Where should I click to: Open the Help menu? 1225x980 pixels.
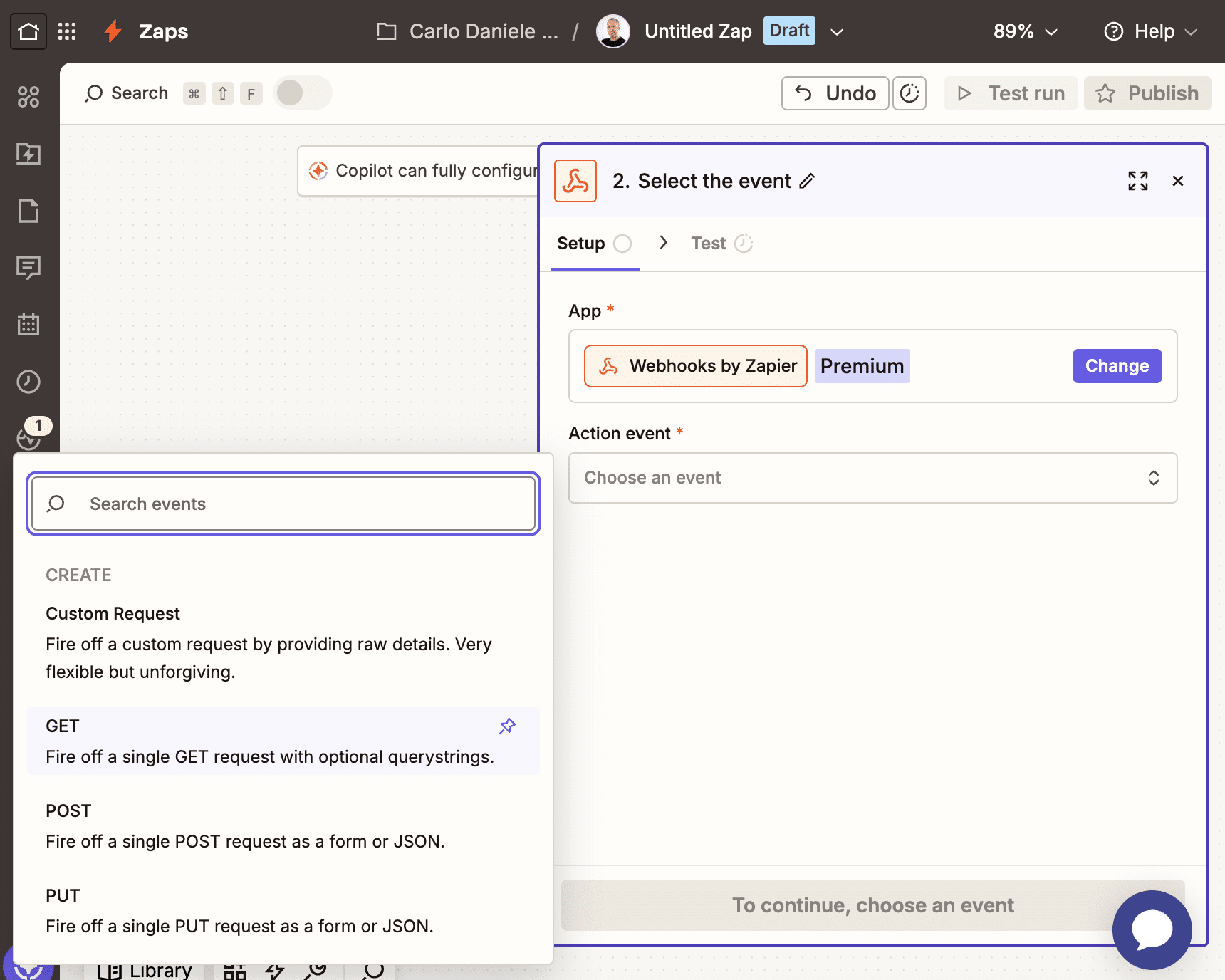[x=1149, y=31]
